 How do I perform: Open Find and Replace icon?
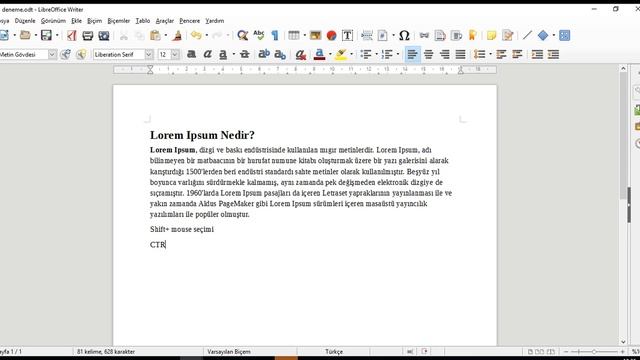242,36
